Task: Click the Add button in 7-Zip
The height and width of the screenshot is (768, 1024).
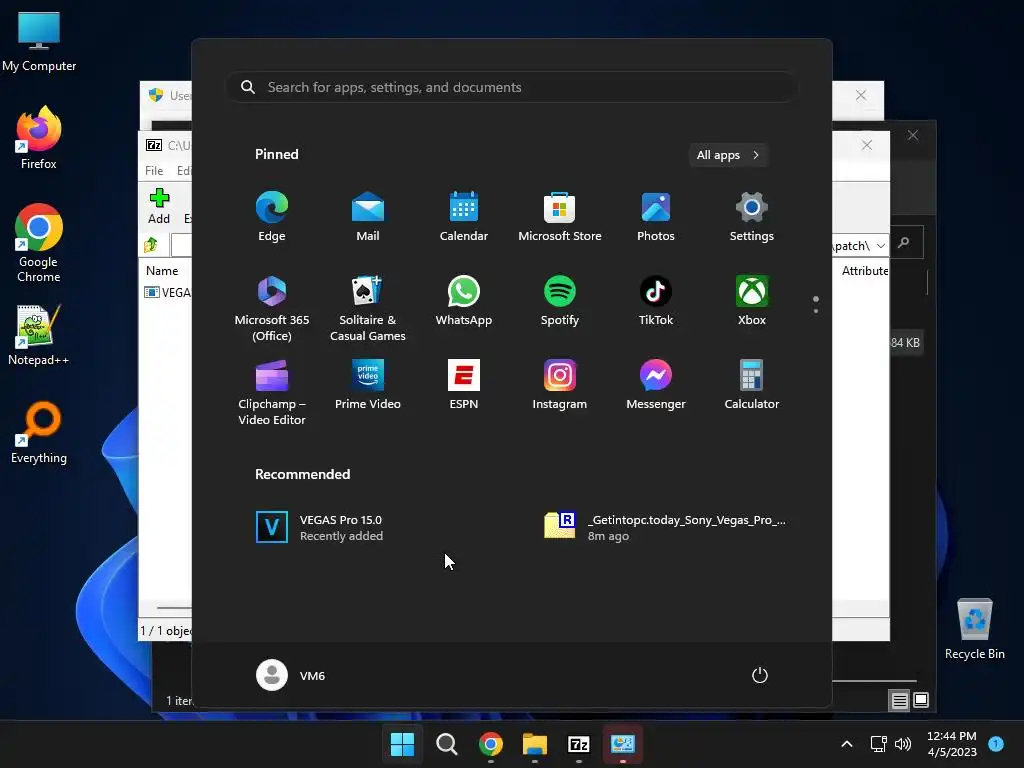Action: (x=159, y=206)
